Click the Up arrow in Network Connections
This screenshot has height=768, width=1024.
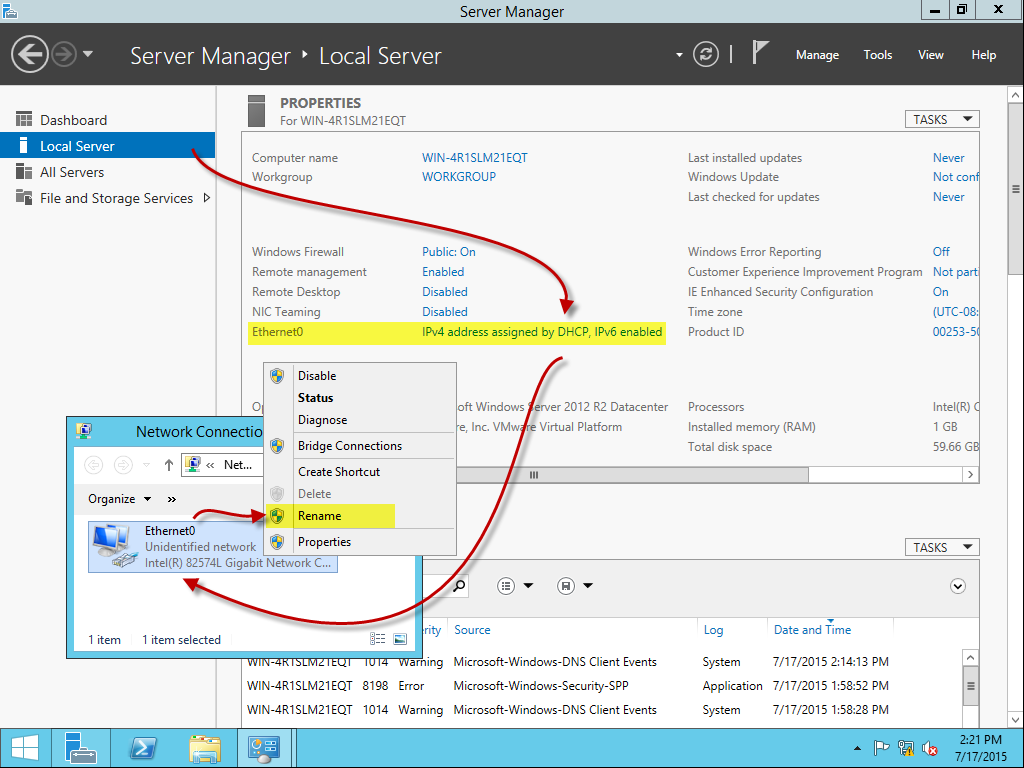(x=169, y=465)
